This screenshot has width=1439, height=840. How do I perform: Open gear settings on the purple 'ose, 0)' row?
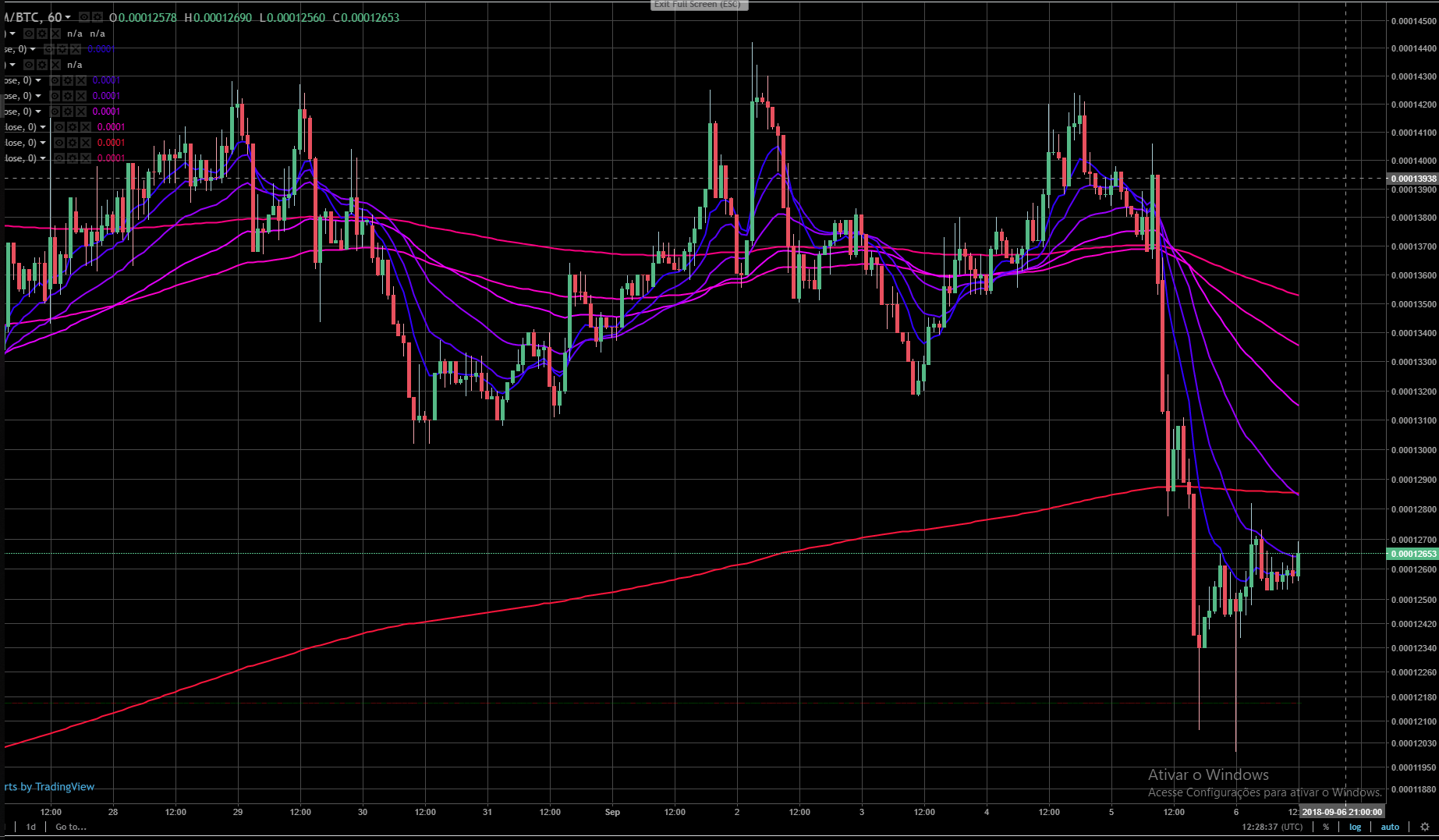(68, 96)
